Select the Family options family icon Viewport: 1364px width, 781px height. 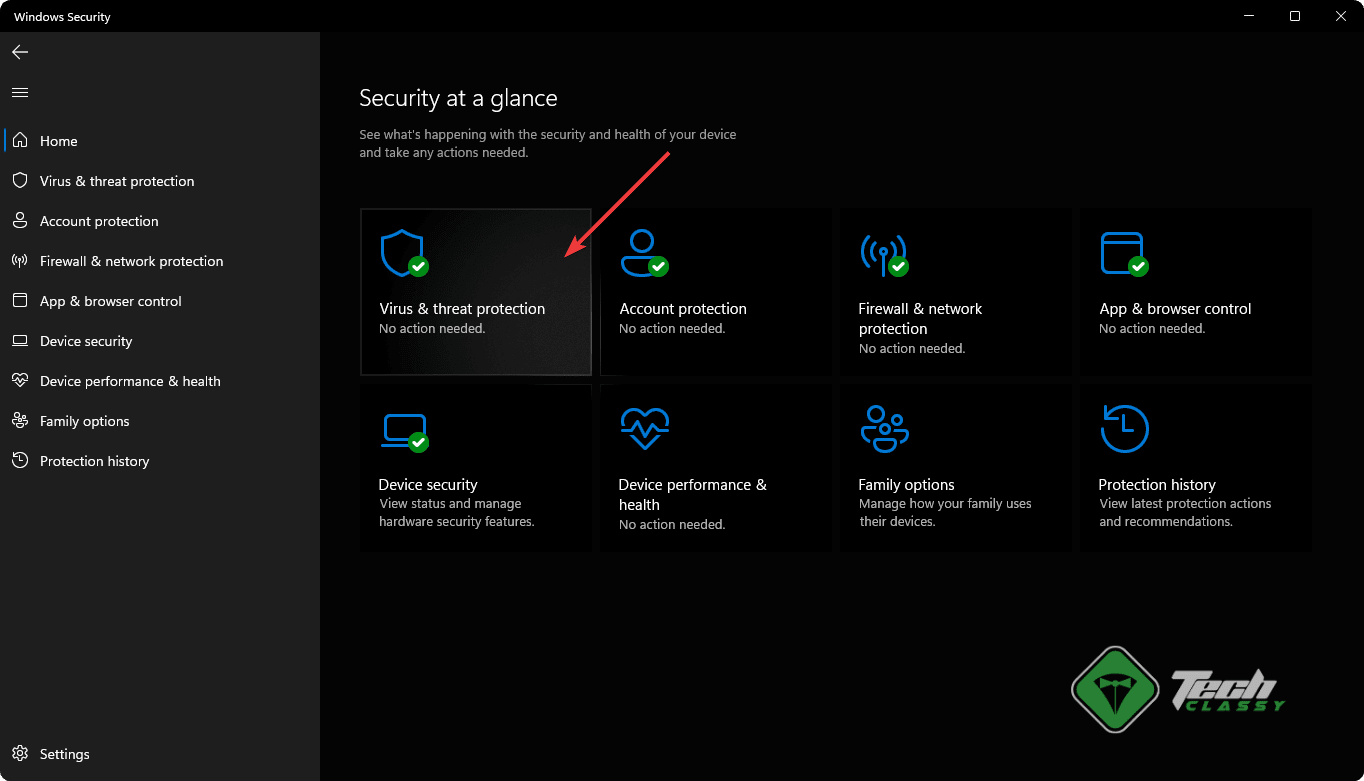click(883, 430)
